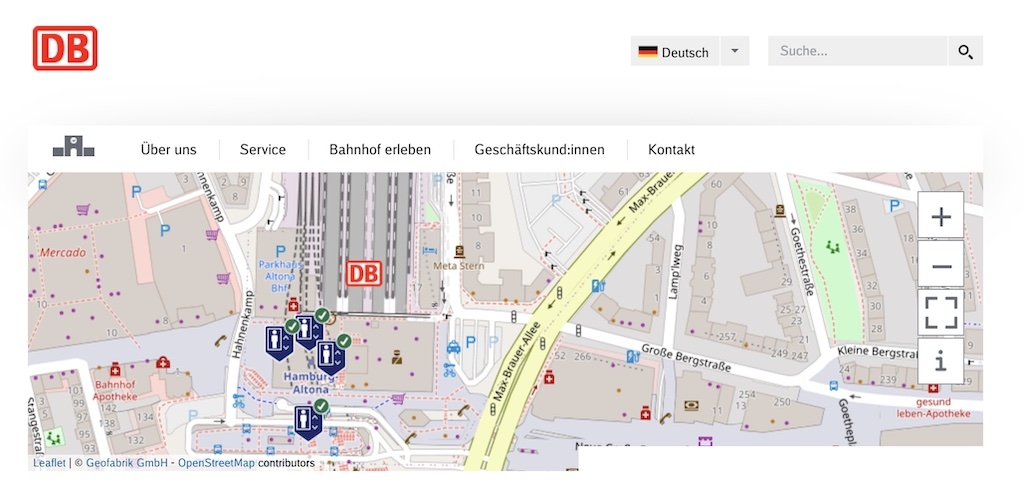Viewport: 1024px width, 501px height.
Task: Click the Parkhaus Altona Bhf label
Action: pos(280,276)
